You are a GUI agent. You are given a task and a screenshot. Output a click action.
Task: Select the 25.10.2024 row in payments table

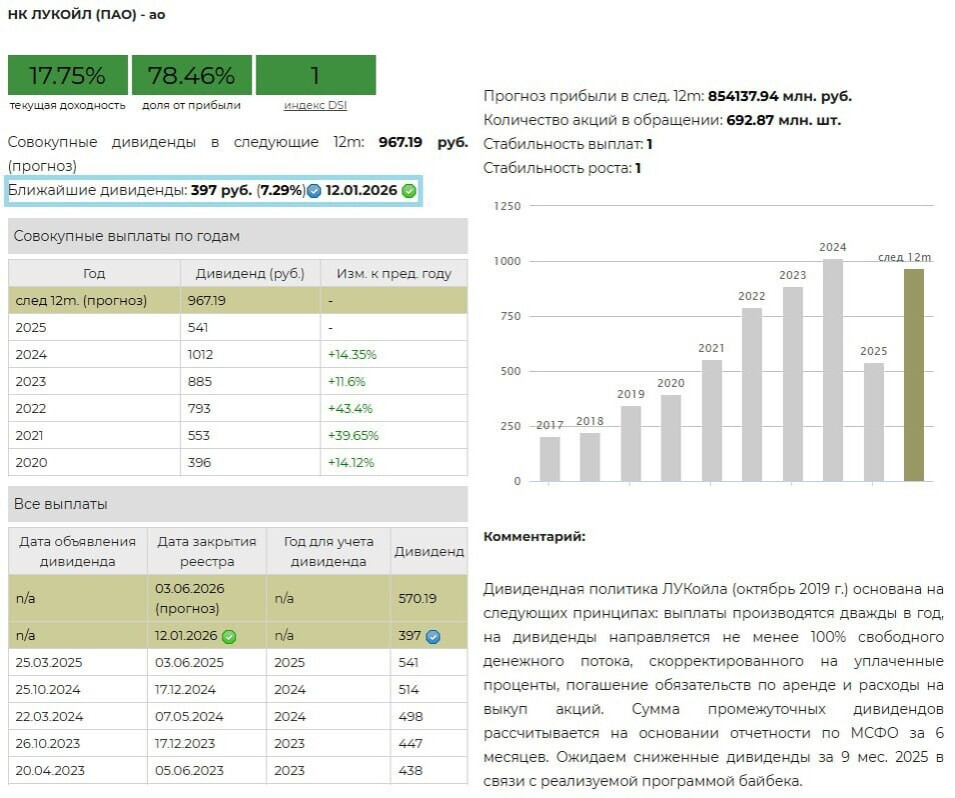[237, 689]
